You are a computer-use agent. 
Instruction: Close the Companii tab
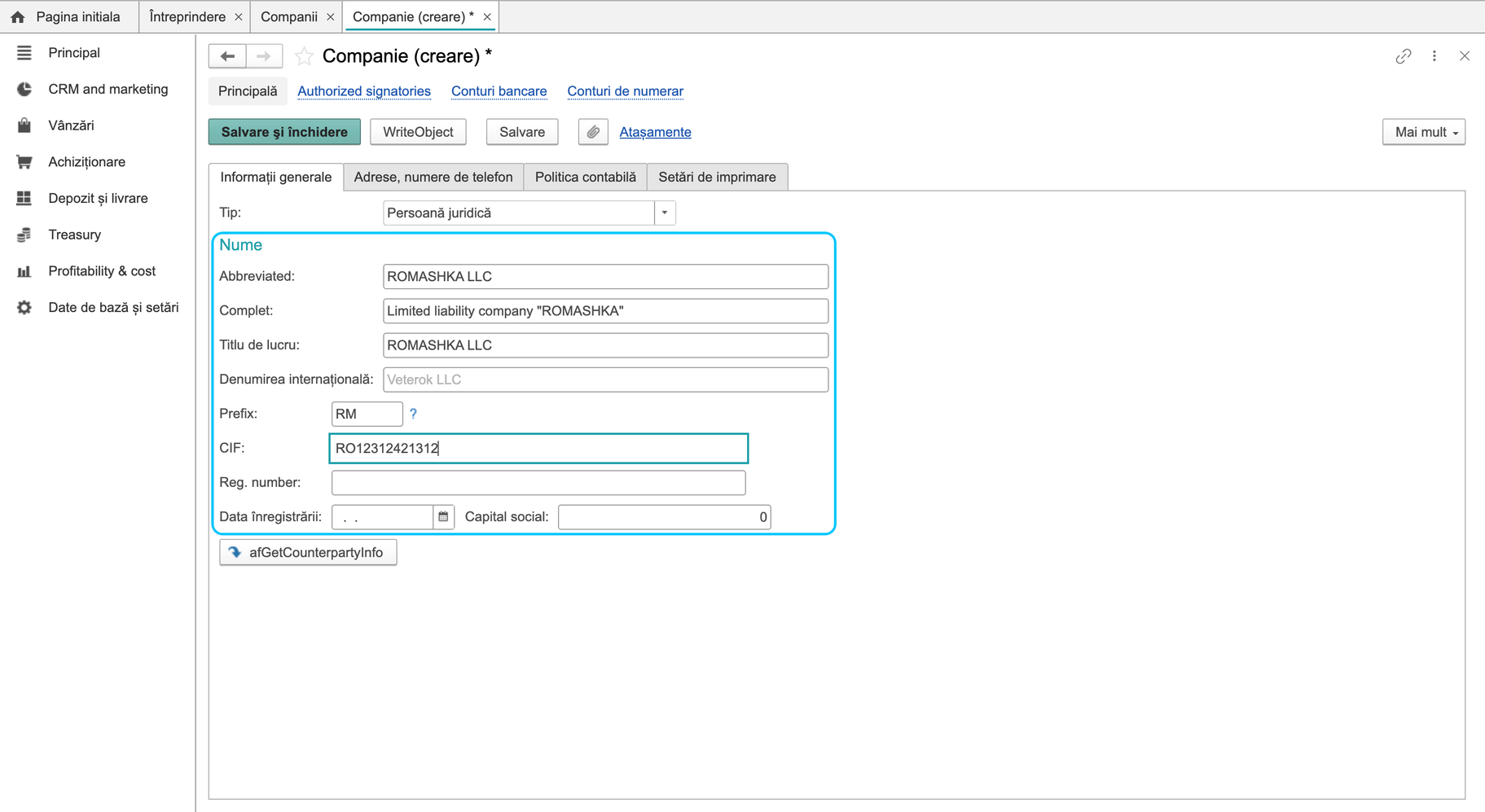click(x=330, y=17)
